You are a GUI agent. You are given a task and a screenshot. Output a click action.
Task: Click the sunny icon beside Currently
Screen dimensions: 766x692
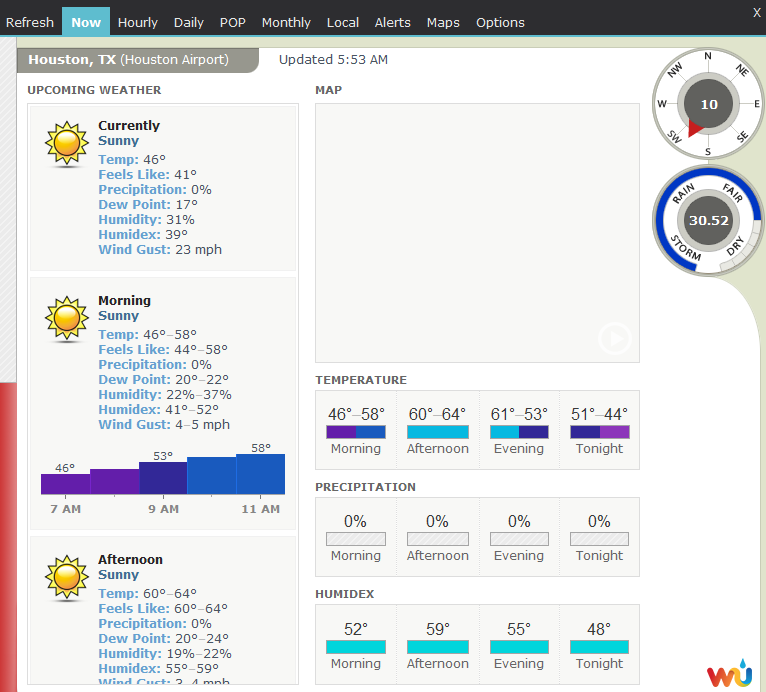click(x=67, y=143)
